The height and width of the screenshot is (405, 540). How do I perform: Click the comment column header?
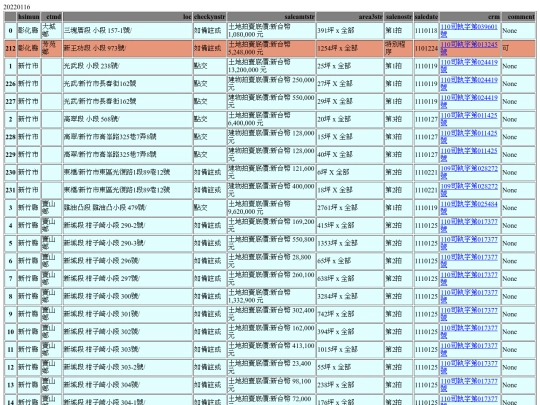(x=519, y=17)
